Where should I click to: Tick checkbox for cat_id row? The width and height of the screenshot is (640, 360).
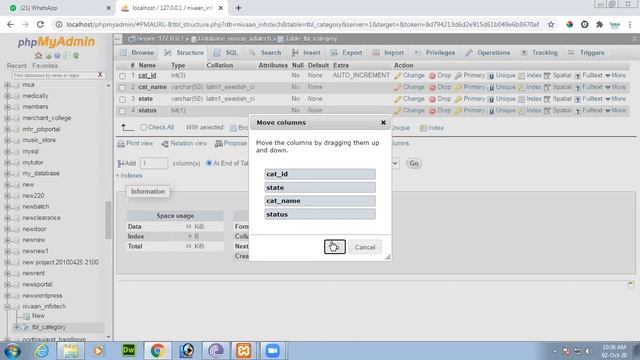point(122,76)
